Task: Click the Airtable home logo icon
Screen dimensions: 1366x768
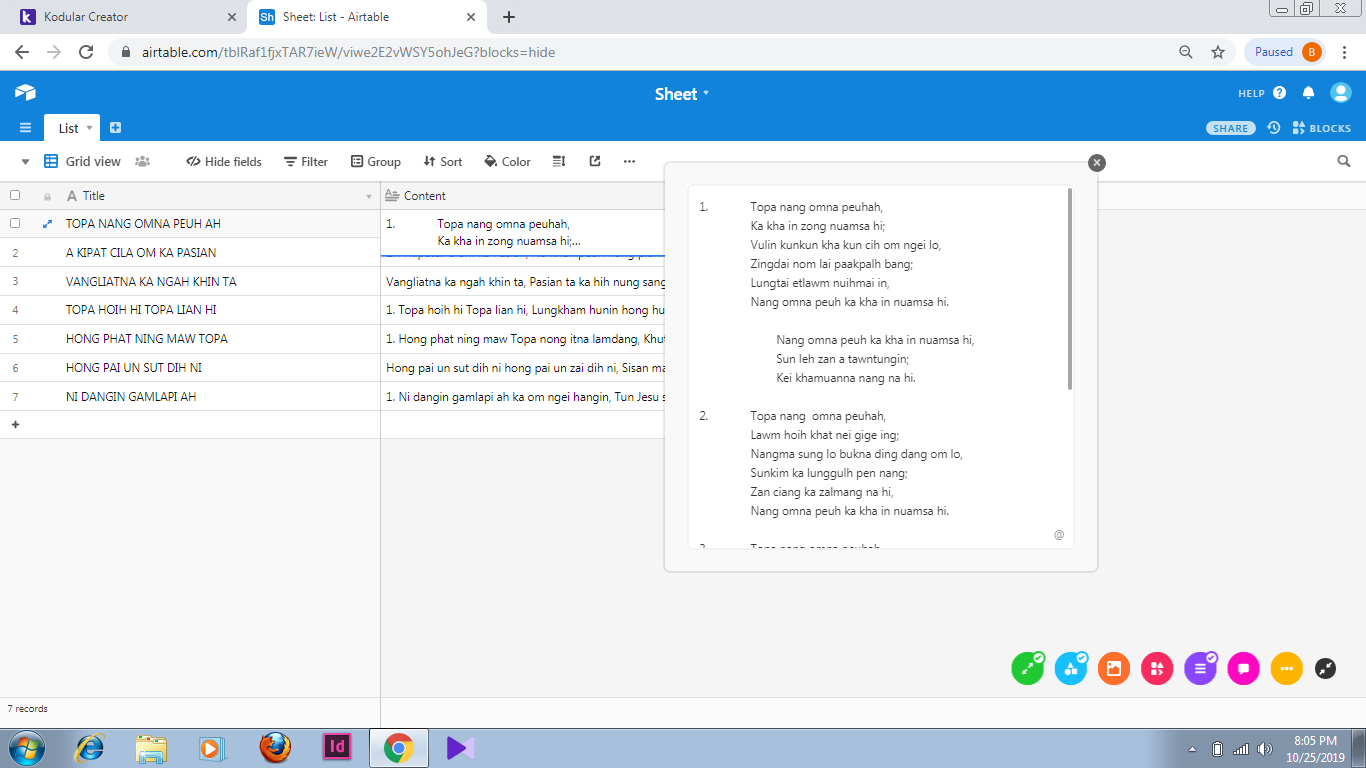Action: 25,93
